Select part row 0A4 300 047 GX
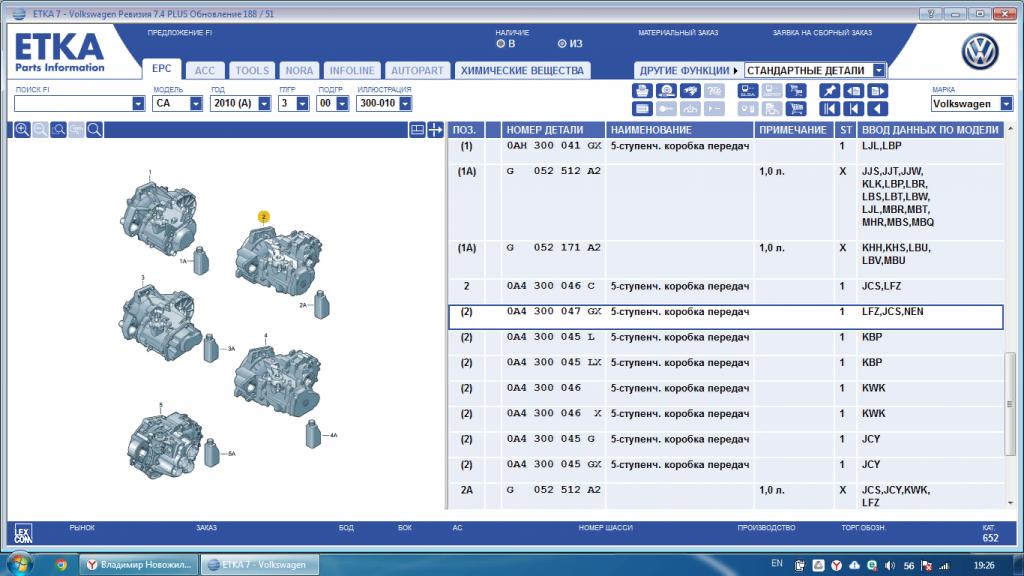The height and width of the screenshot is (576, 1024). click(726, 317)
